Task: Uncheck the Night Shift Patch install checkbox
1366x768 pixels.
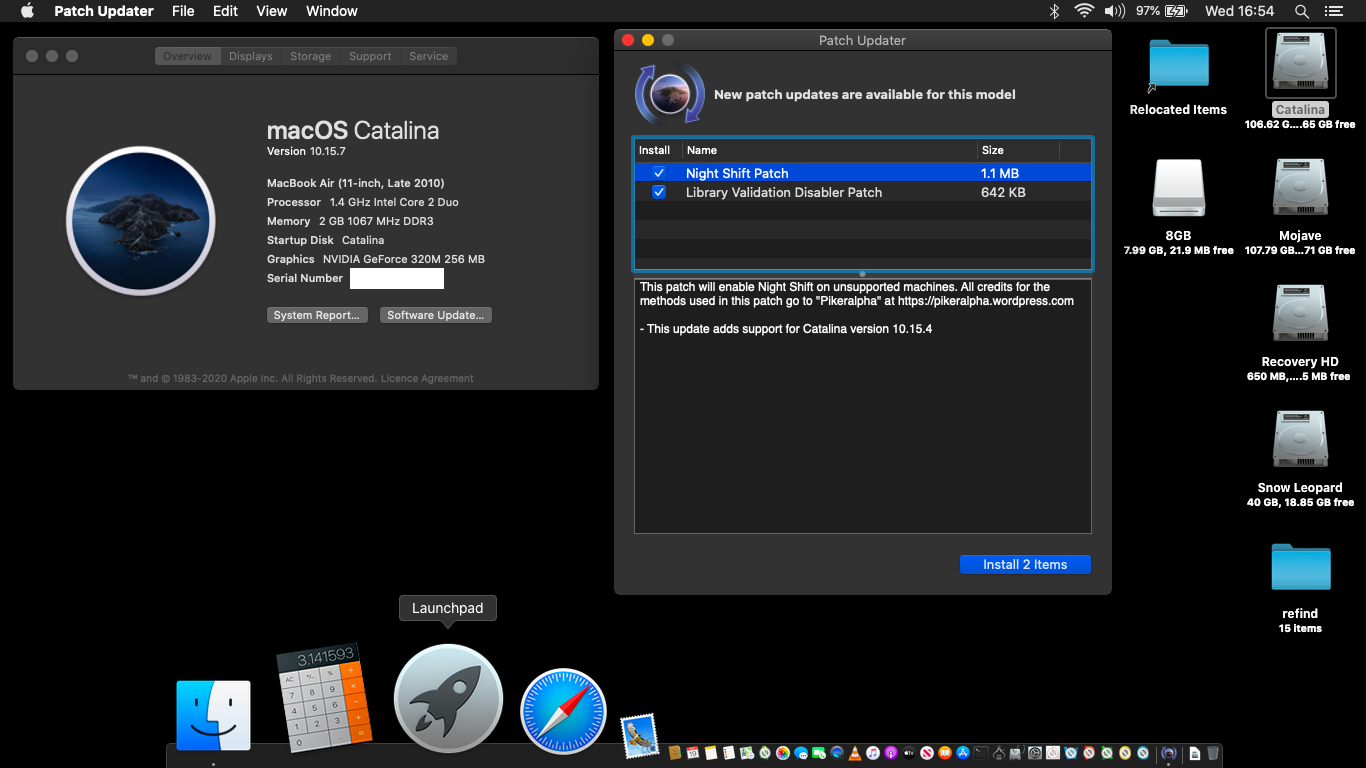Action: pyautogui.click(x=659, y=173)
